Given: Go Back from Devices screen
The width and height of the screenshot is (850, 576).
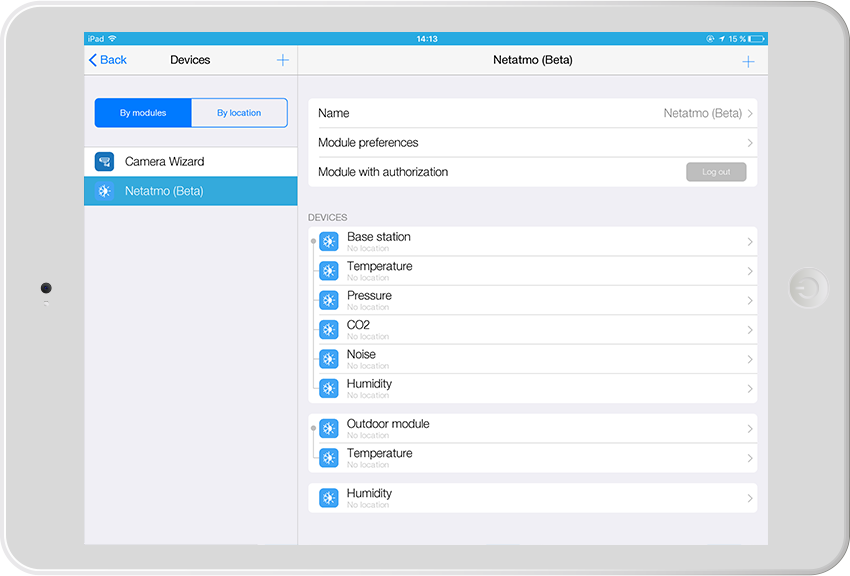Looking at the screenshot, I should (108, 60).
